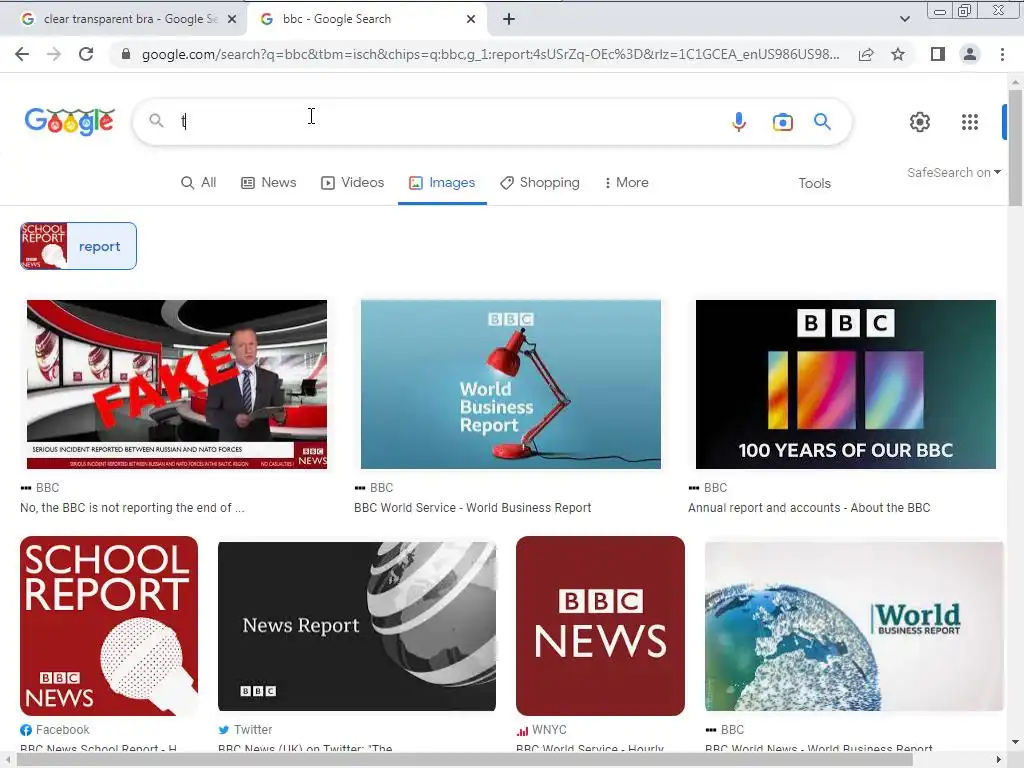
Task: Search by image using the camera icon
Action: (782, 122)
